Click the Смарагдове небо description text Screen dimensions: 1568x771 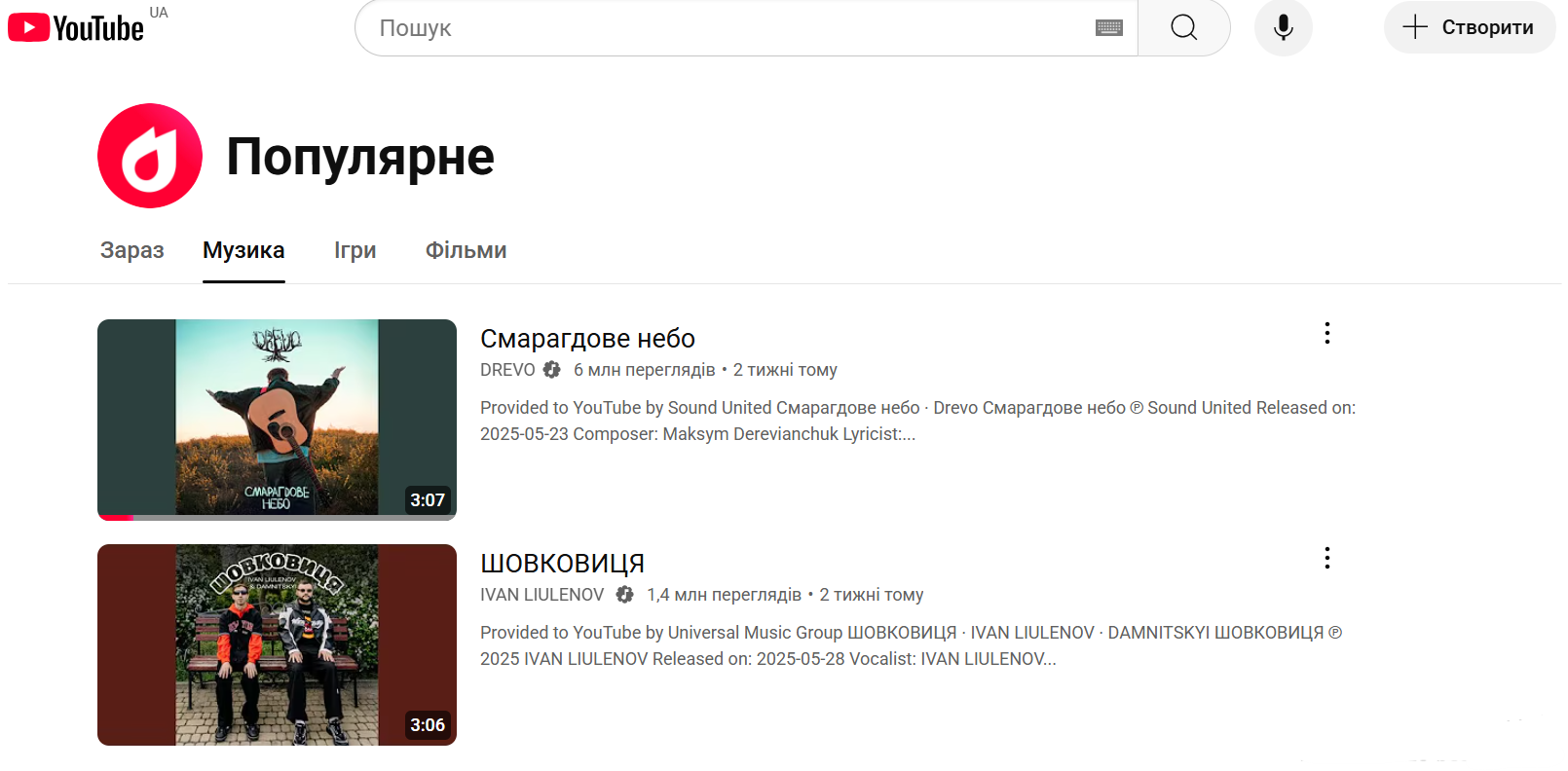pyautogui.click(x=917, y=421)
